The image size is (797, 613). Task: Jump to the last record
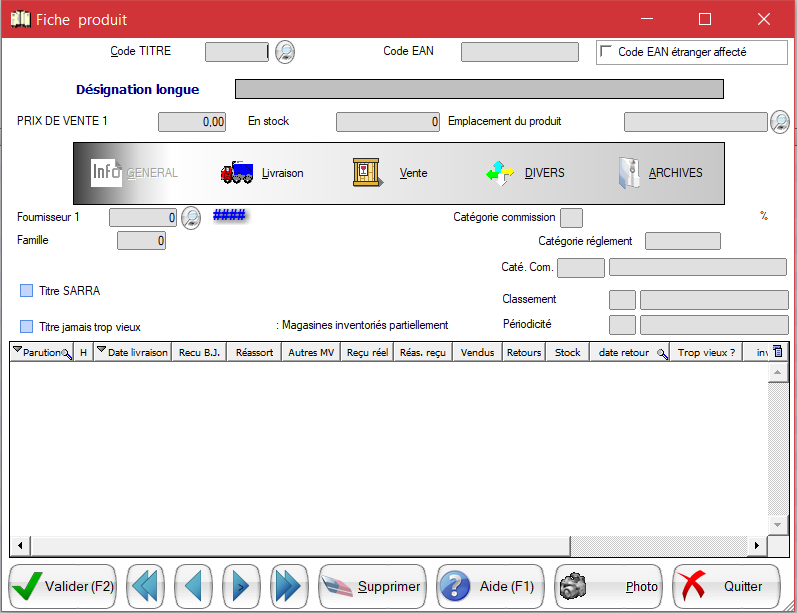[x=288, y=586]
